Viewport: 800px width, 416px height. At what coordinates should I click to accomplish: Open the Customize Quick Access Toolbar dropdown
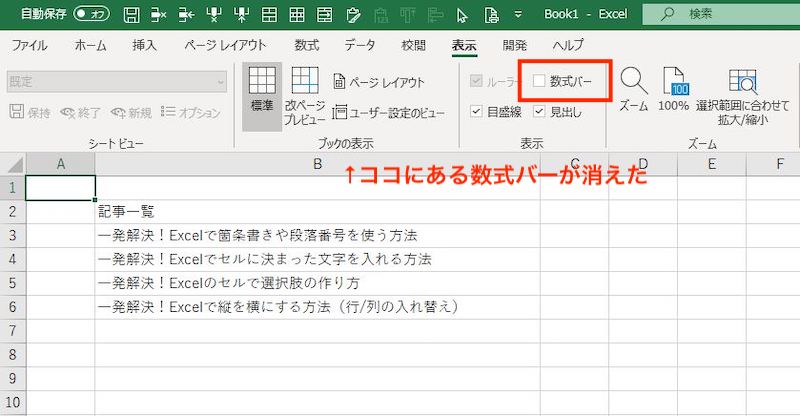pos(518,14)
